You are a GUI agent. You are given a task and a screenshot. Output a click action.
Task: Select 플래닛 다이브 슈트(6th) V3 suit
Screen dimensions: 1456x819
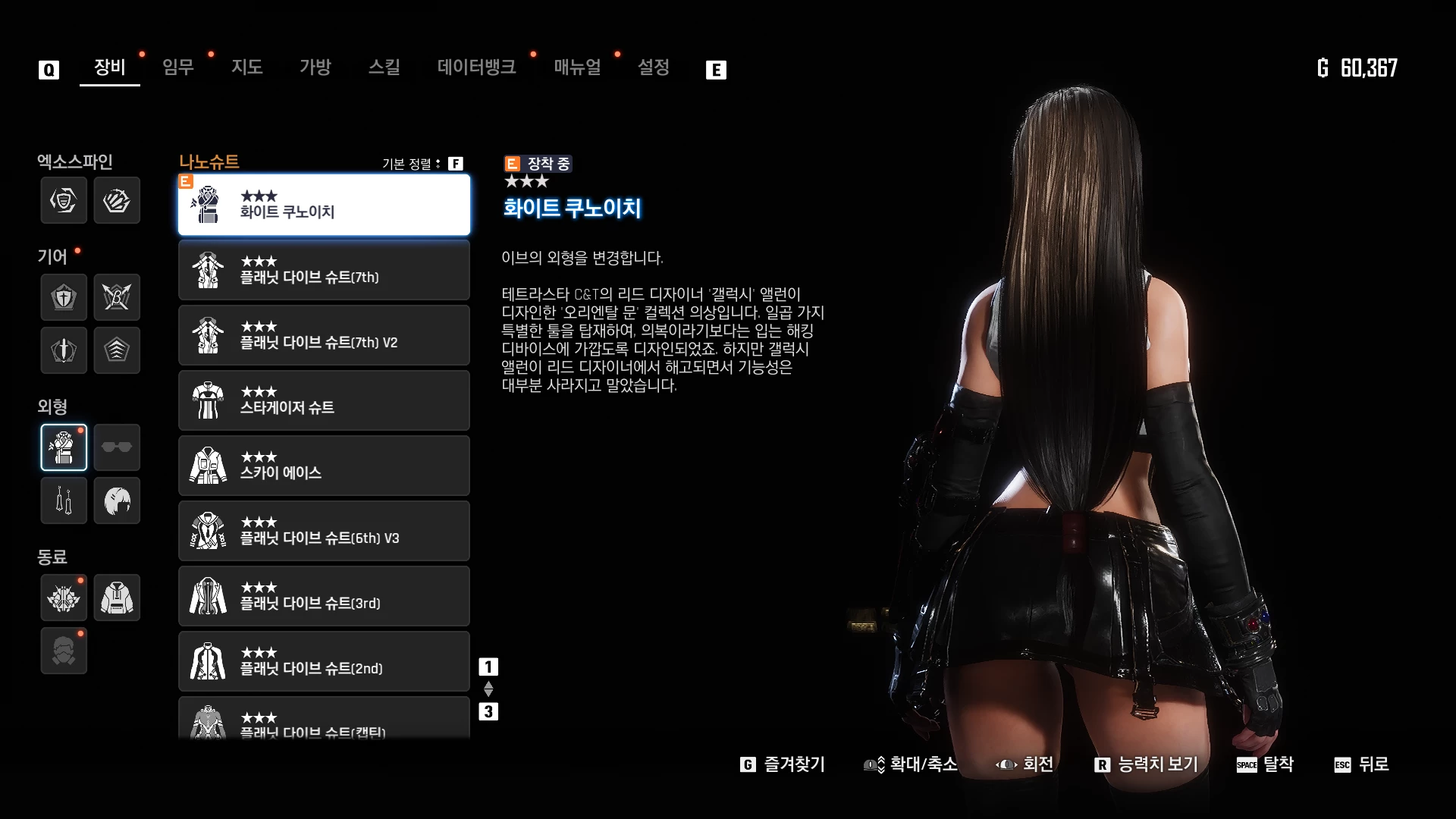(x=324, y=531)
